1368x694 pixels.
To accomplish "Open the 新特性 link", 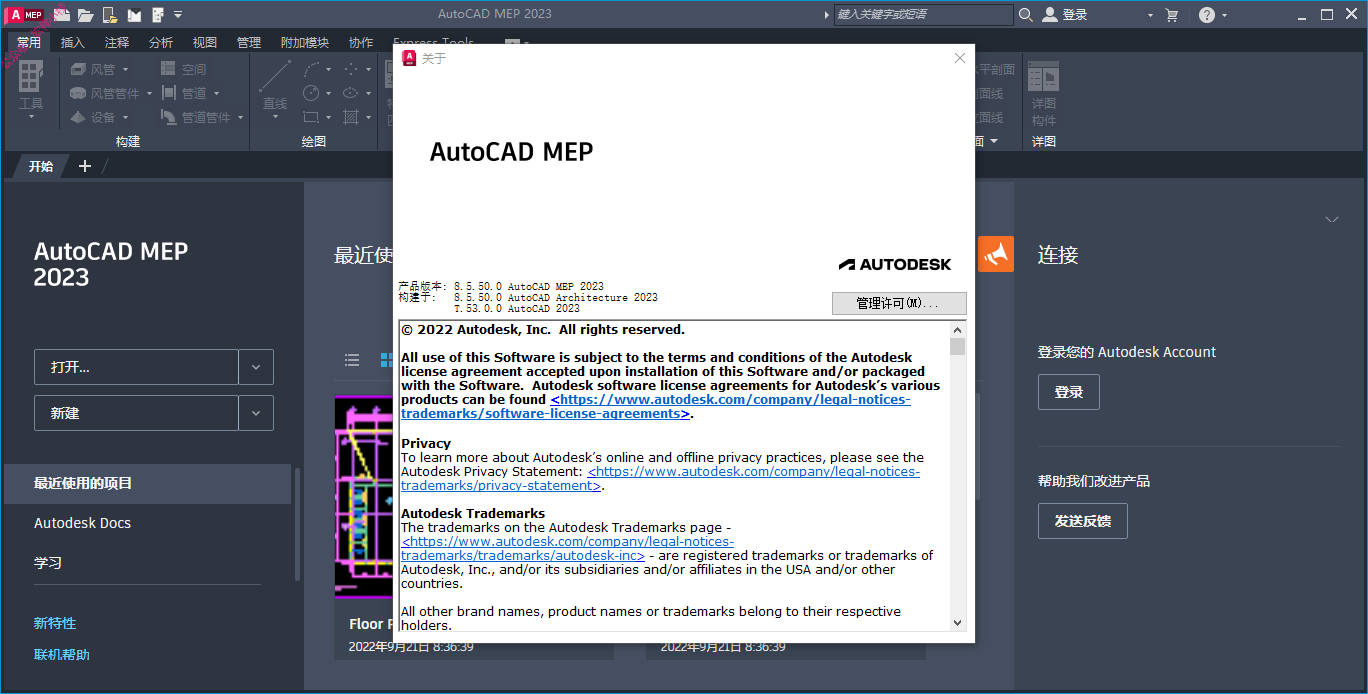I will tap(55, 623).
